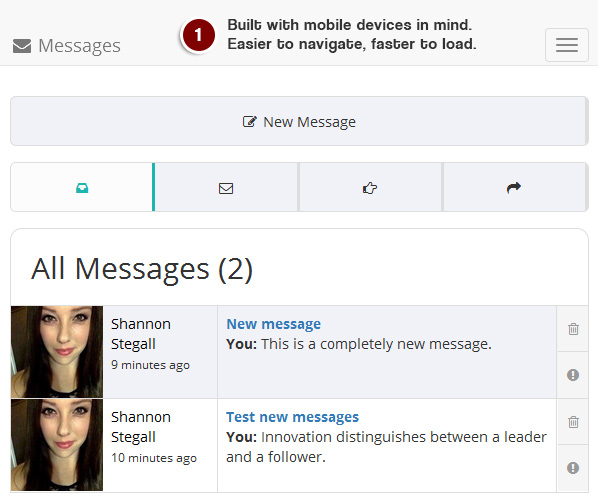Delete the 'Test new messages' conversation
The height and width of the screenshot is (500, 598).
point(573,422)
